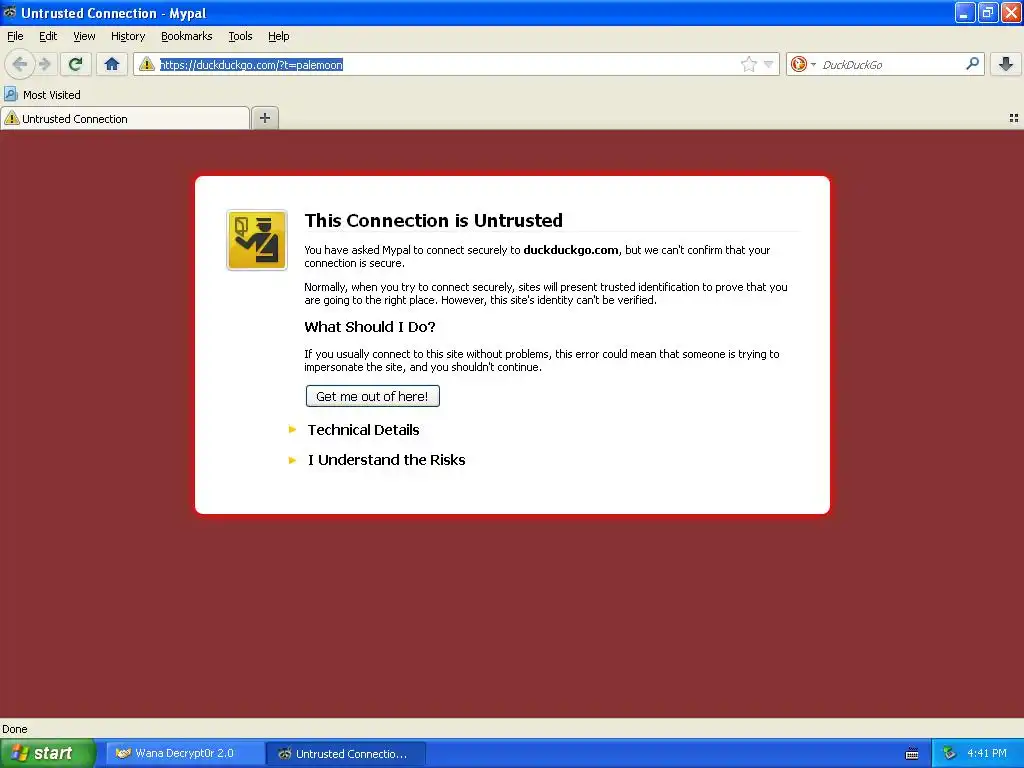Viewport: 1024px width, 768px height.
Task: Open the address bar history dropdown arrow
Action: coord(769,64)
